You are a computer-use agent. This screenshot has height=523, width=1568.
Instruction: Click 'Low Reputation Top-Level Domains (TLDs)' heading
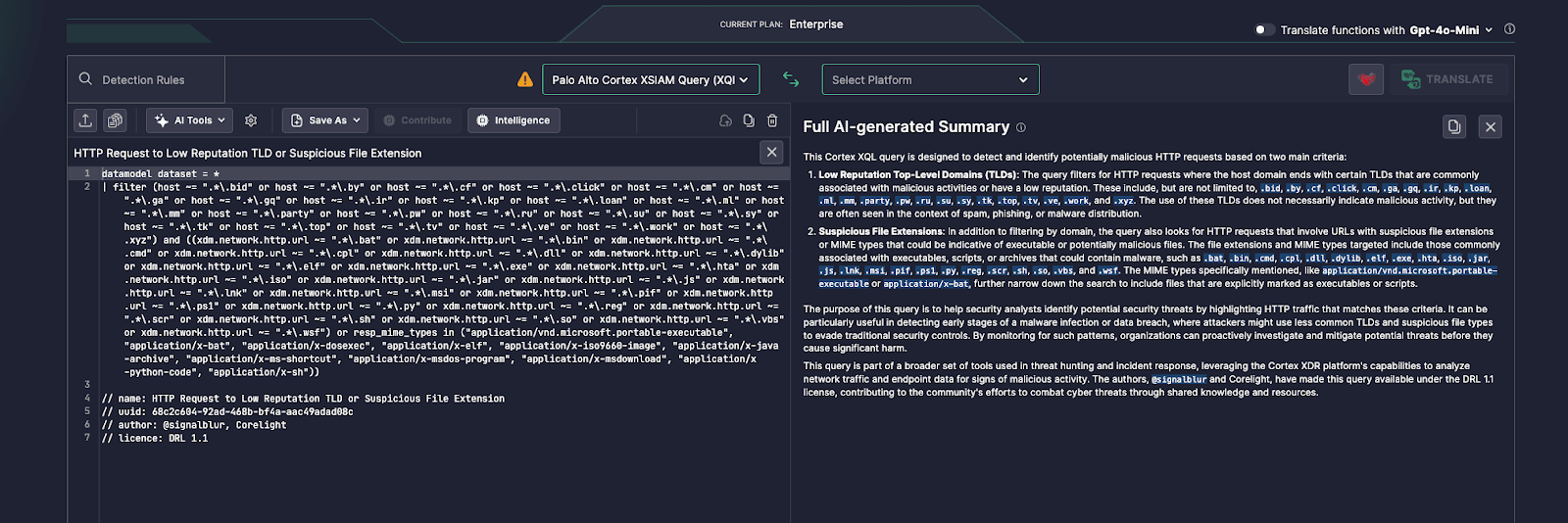918,174
